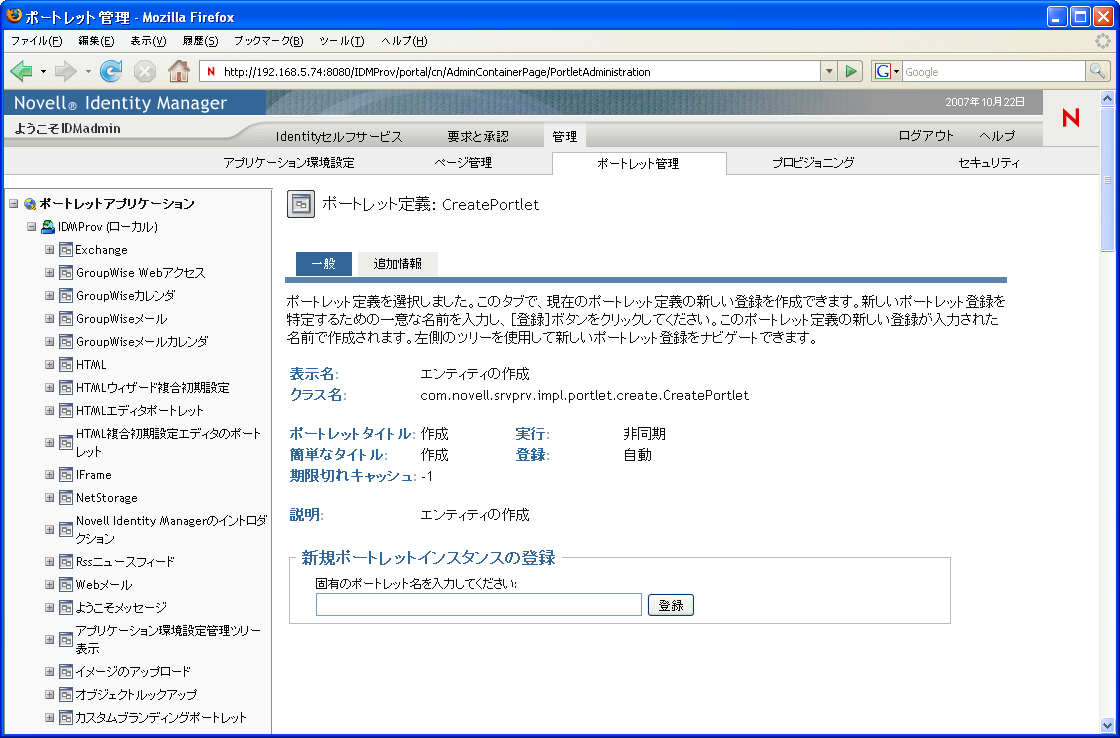Click the GroupWiseメール portlet icon
This screenshot has width=1120, height=738.
pyautogui.click(x=66, y=319)
